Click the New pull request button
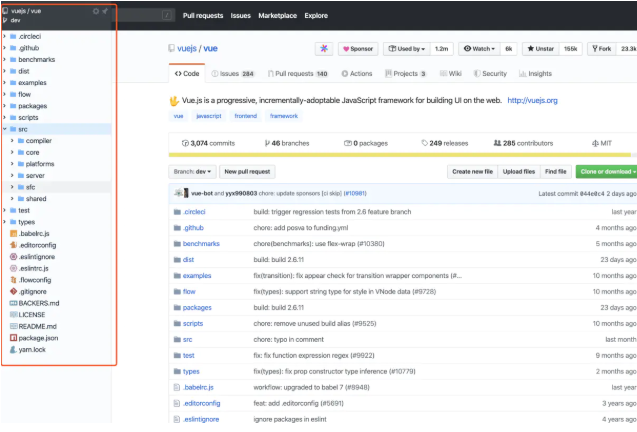Screen dimensions: 637x432 (x=247, y=171)
